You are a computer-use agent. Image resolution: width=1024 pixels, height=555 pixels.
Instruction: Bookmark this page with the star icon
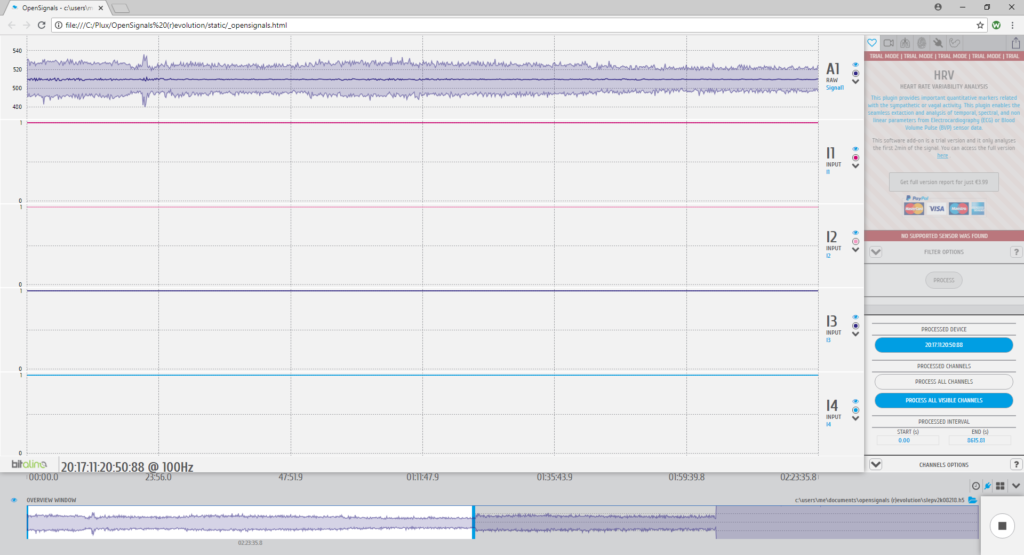[x=980, y=25]
